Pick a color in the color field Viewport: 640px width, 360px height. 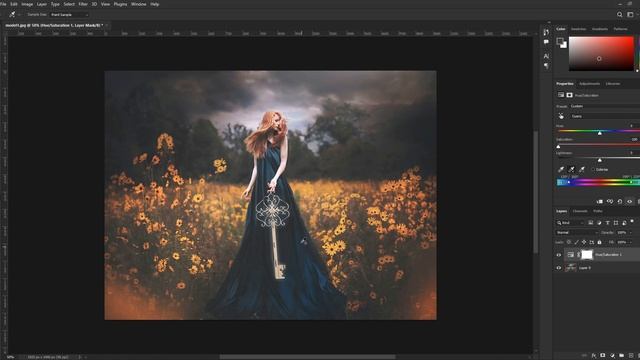point(601,53)
